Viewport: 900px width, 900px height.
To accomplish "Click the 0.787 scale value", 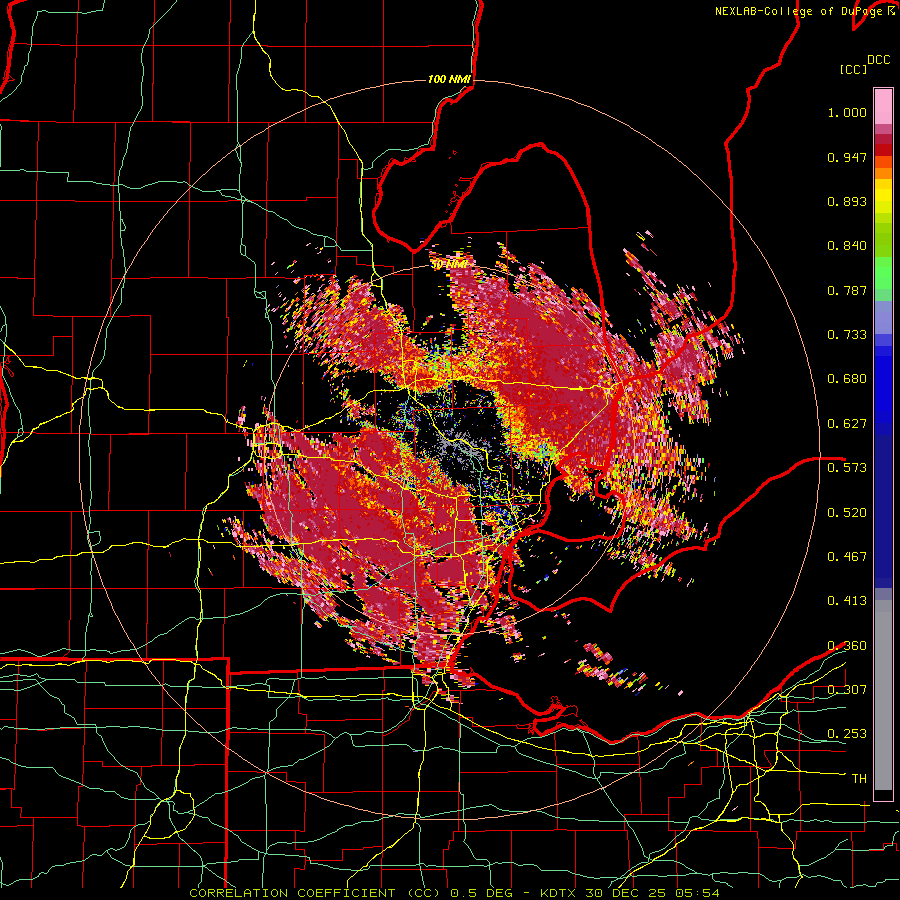I will tap(847, 290).
